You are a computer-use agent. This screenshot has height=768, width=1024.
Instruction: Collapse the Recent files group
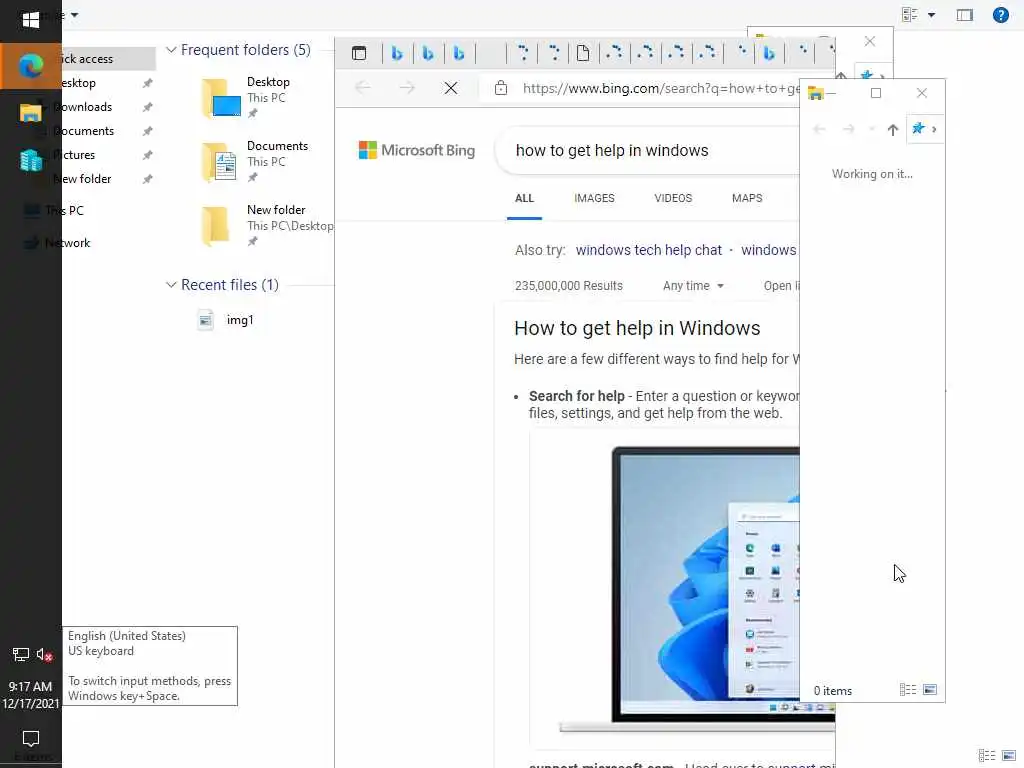pyautogui.click(x=171, y=285)
